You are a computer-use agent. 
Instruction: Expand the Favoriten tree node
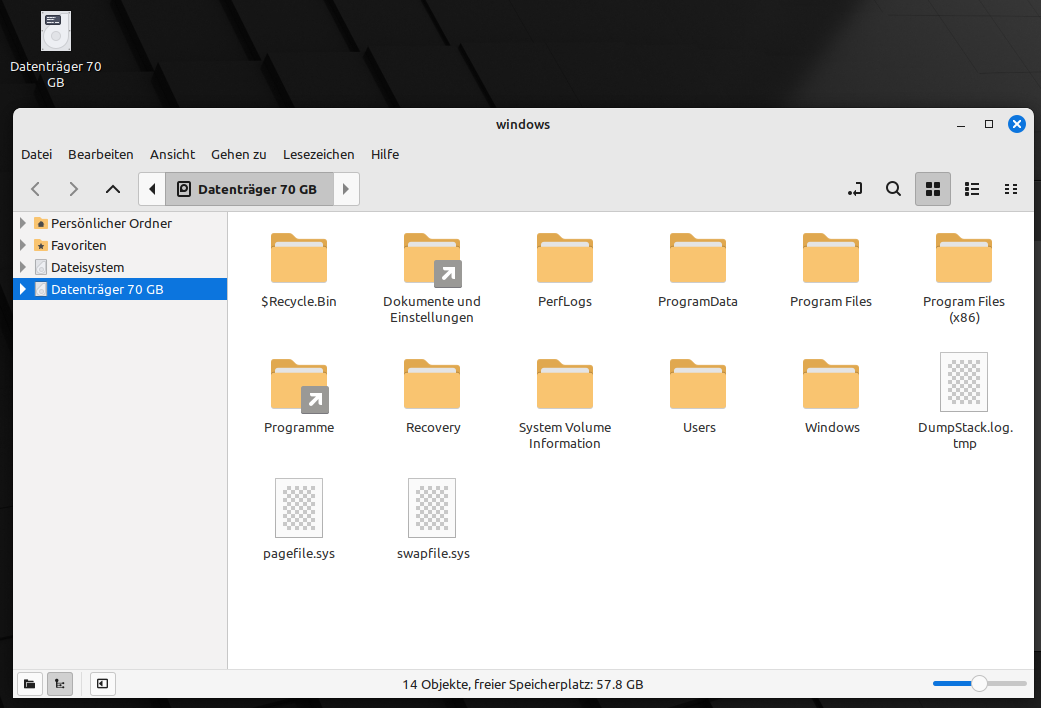tap(23, 245)
